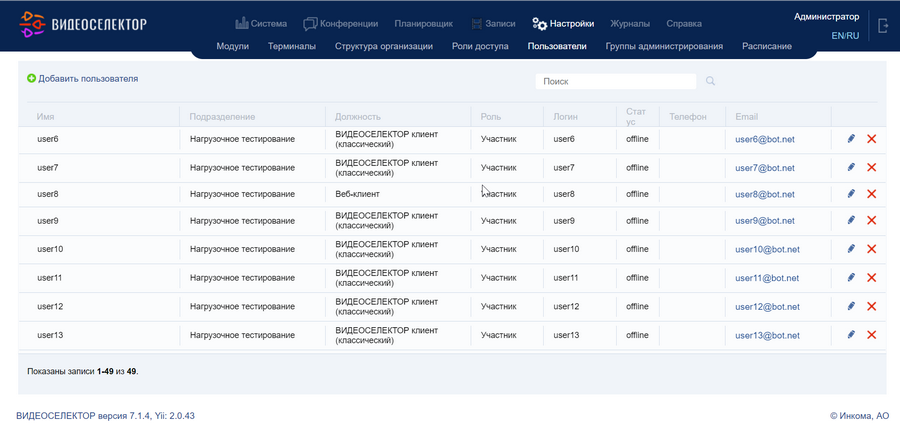Screen dimensions: 900x430
Task: Open the Журналы menu
Action: pos(630,24)
